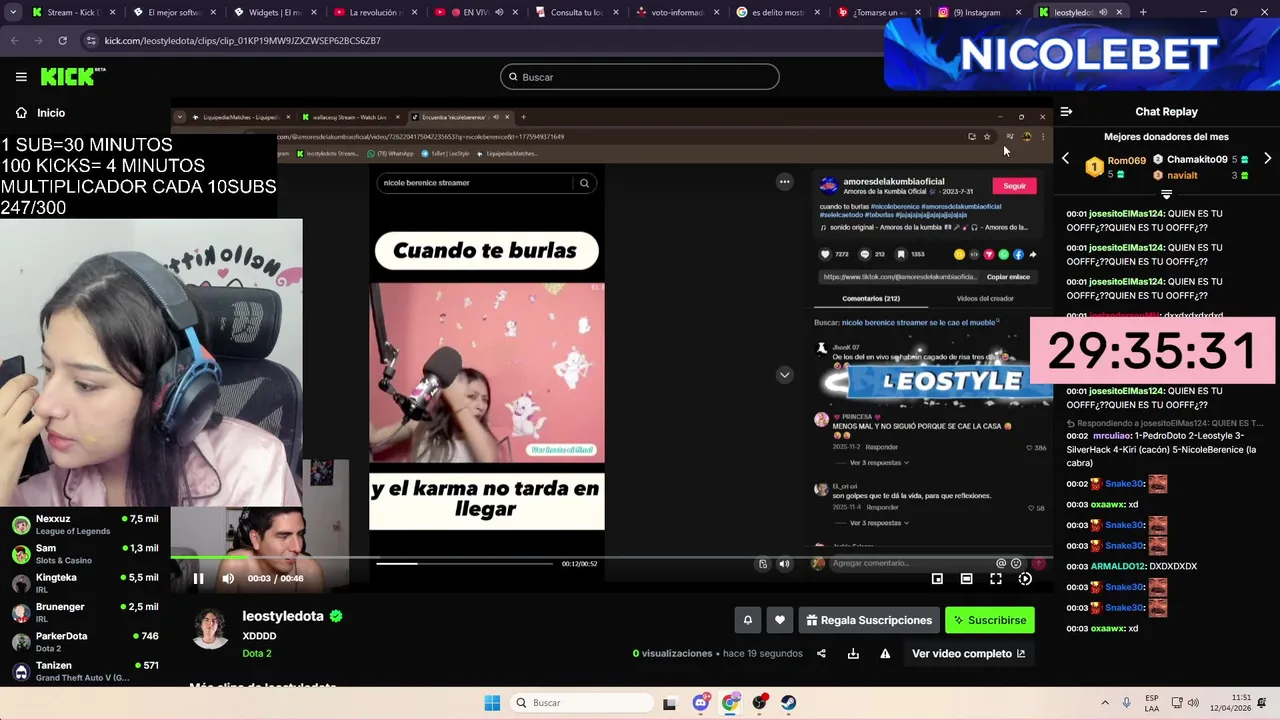Share this clip
The width and height of the screenshot is (1280, 720).
point(821,654)
